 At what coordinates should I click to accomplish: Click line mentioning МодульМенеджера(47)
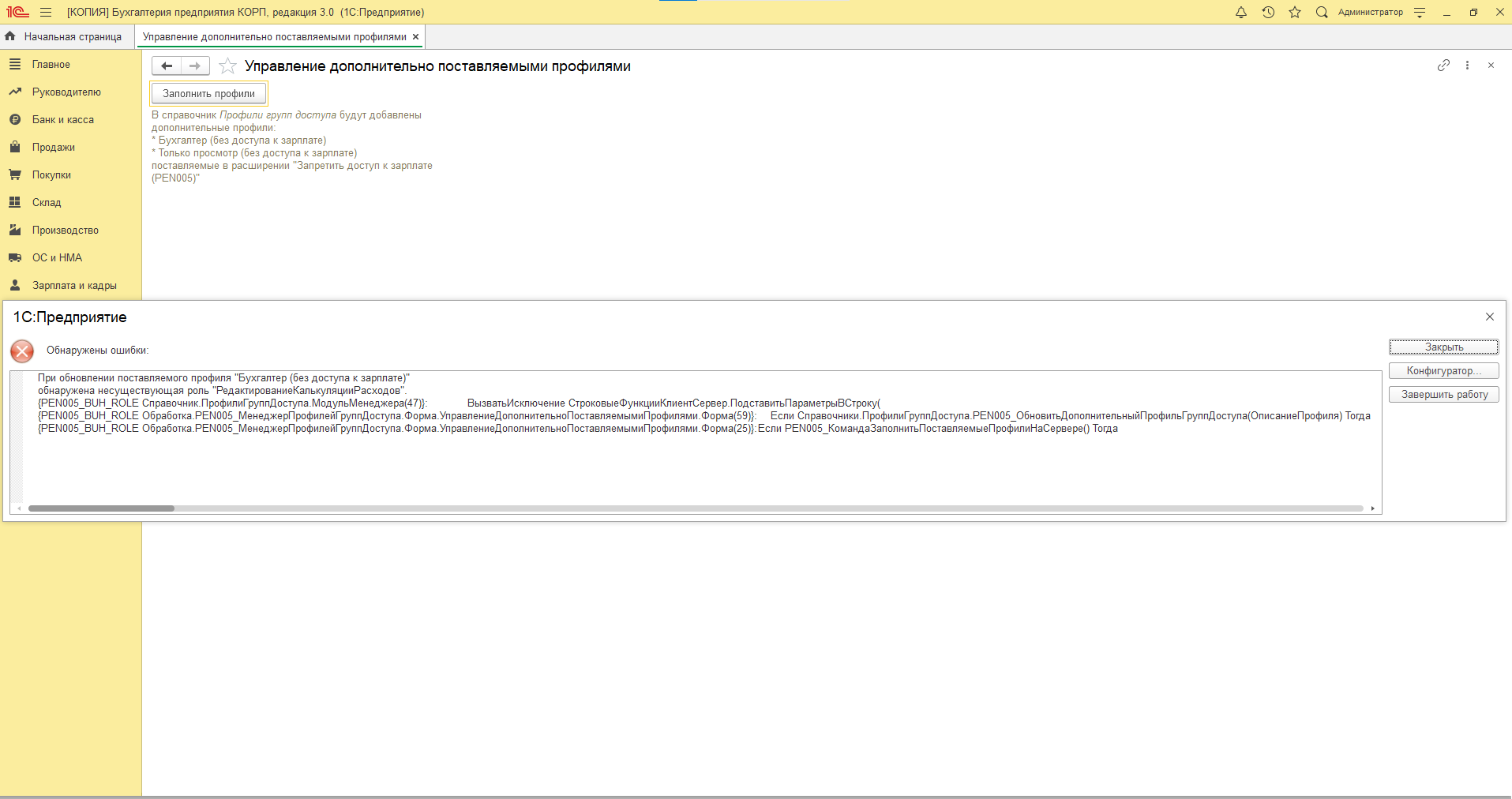point(459,403)
